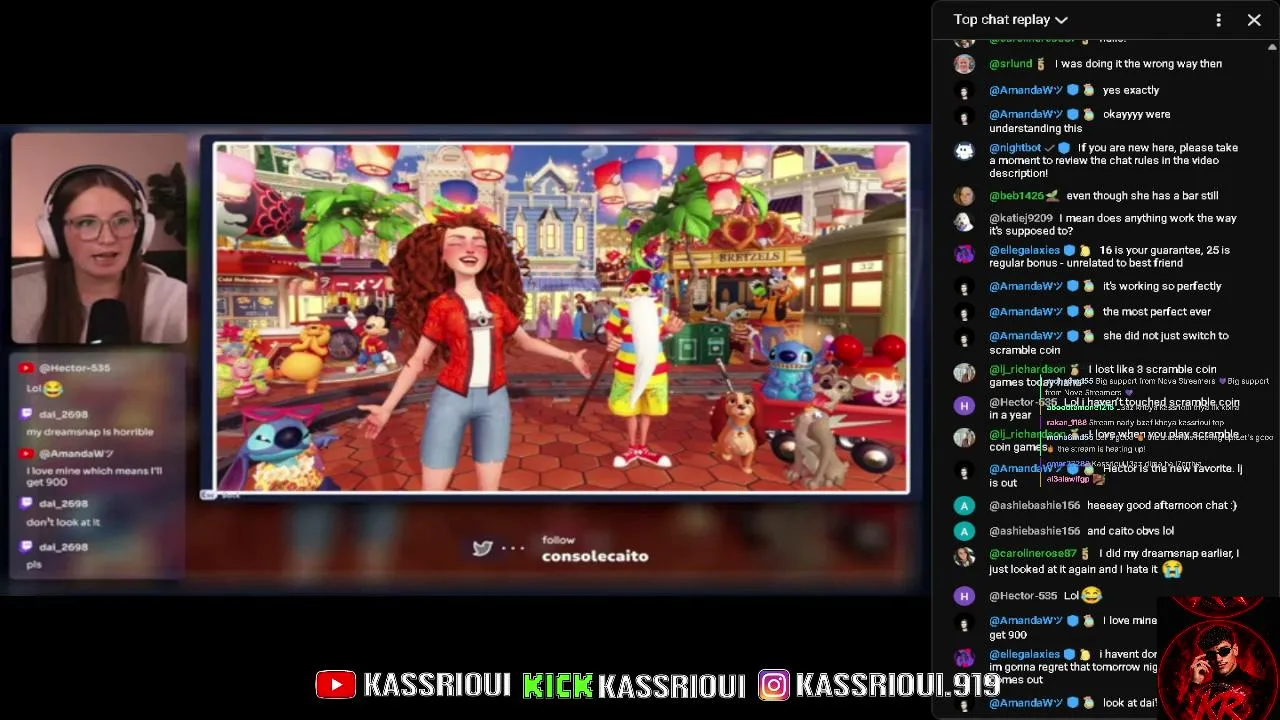Click the @nightbot username in chat

tap(1015, 148)
